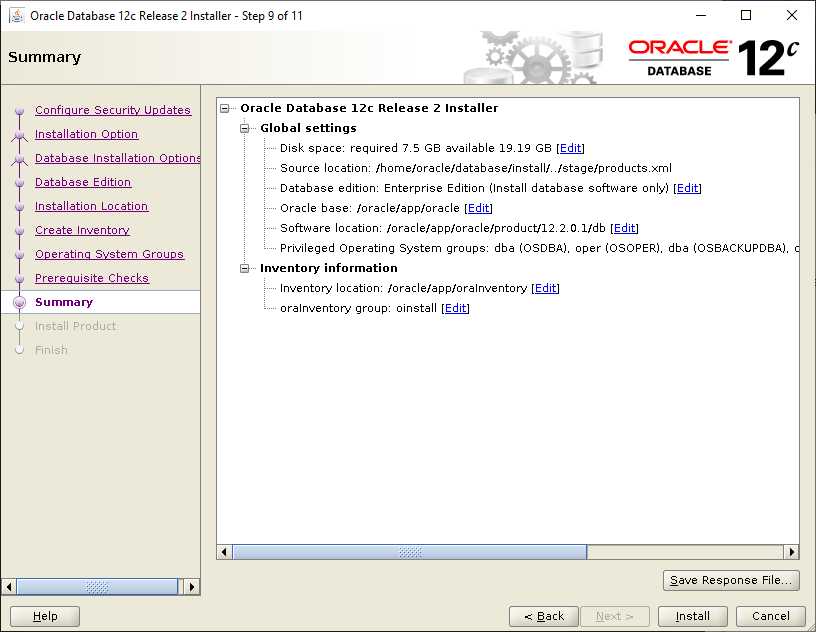Viewport: 816px width, 632px height.
Task: Edit the Software location path
Action: [624, 228]
